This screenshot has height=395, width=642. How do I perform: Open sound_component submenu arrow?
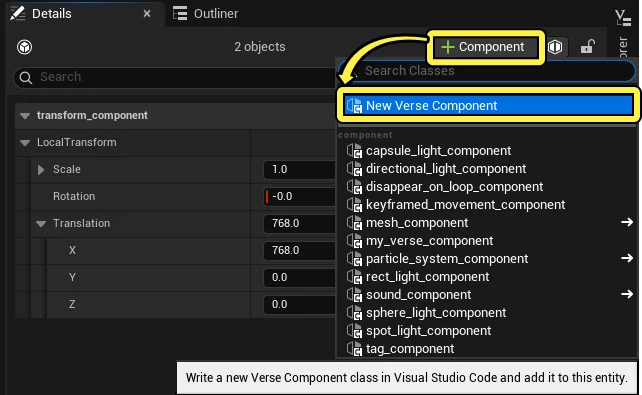(x=627, y=294)
